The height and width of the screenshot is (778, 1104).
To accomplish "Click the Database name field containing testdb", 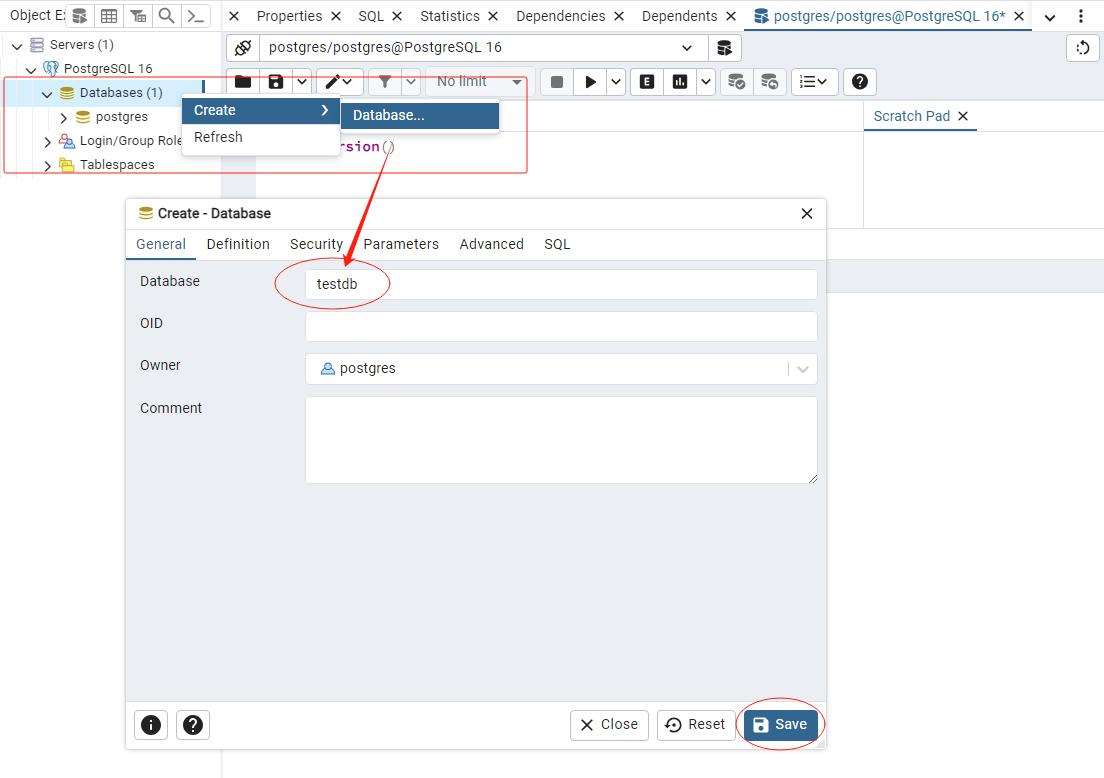I will tap(561, 284).
